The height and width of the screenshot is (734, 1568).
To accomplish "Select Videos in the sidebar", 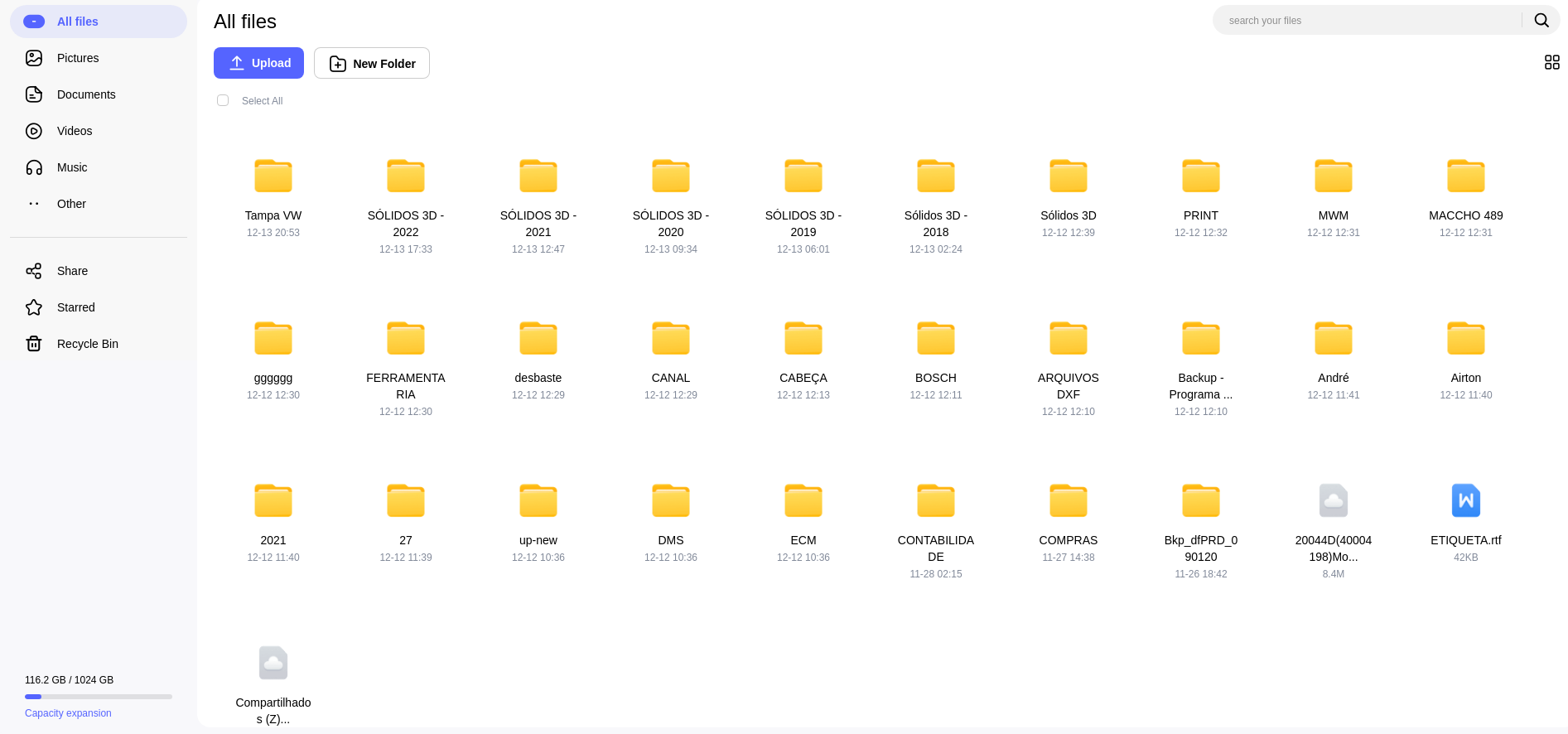I will click(x=99, y=131).
